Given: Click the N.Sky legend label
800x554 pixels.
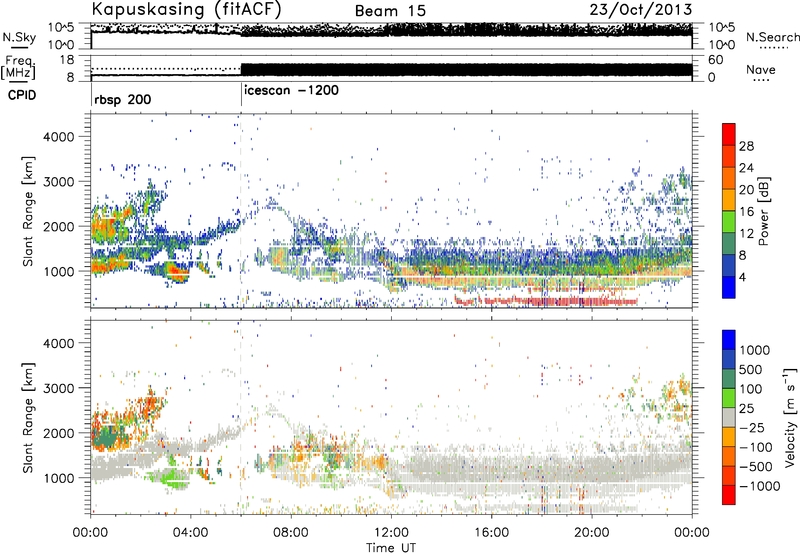Looking at the screenshot, I should tap(19, 37).
